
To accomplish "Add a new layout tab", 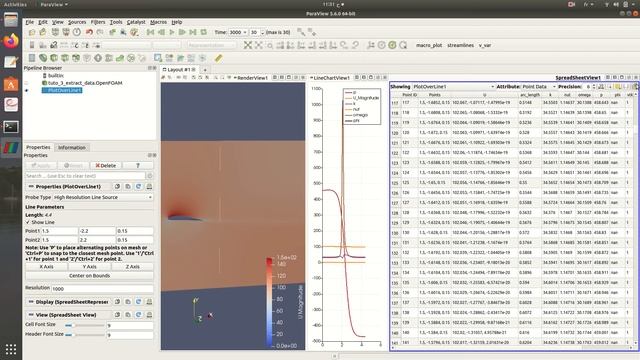I will 205,70.
